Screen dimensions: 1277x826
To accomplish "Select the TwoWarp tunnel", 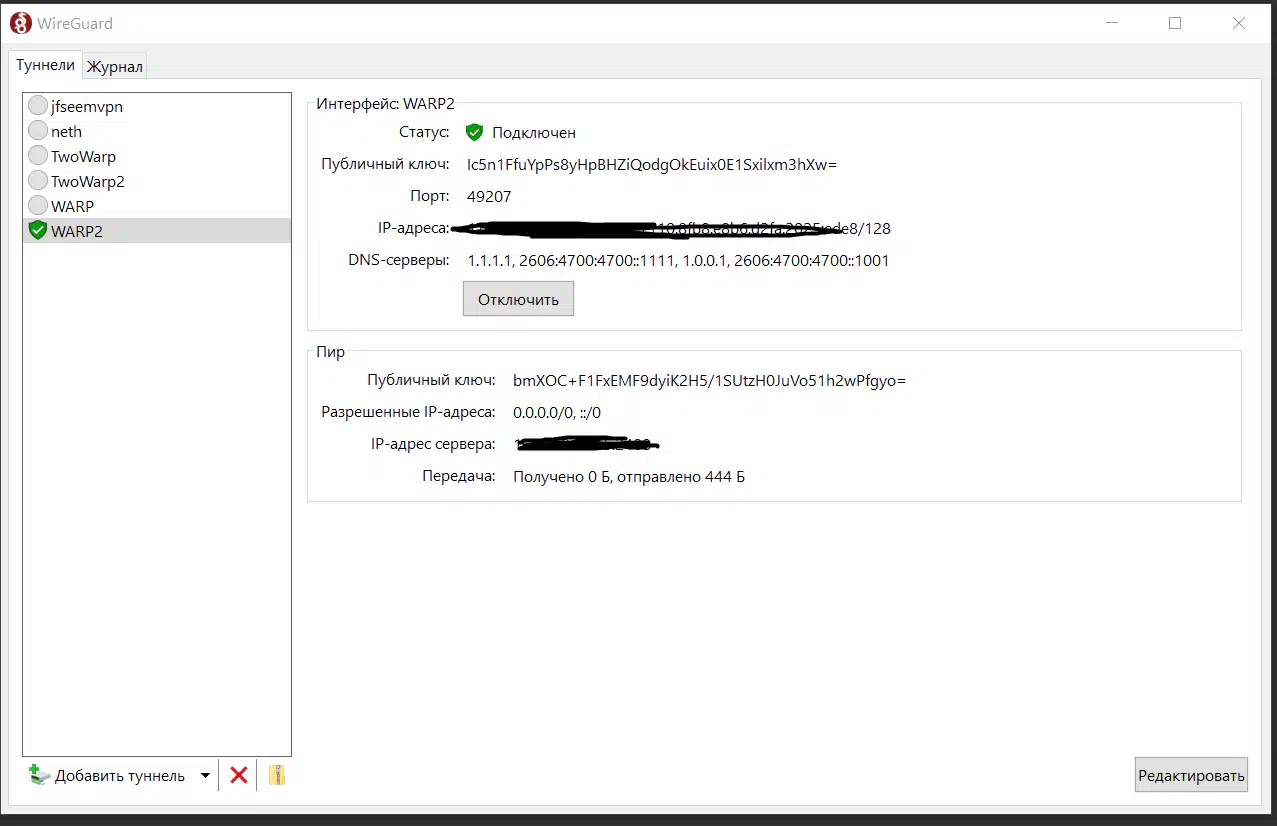I will pyautogui.click(x=157, y=156).
